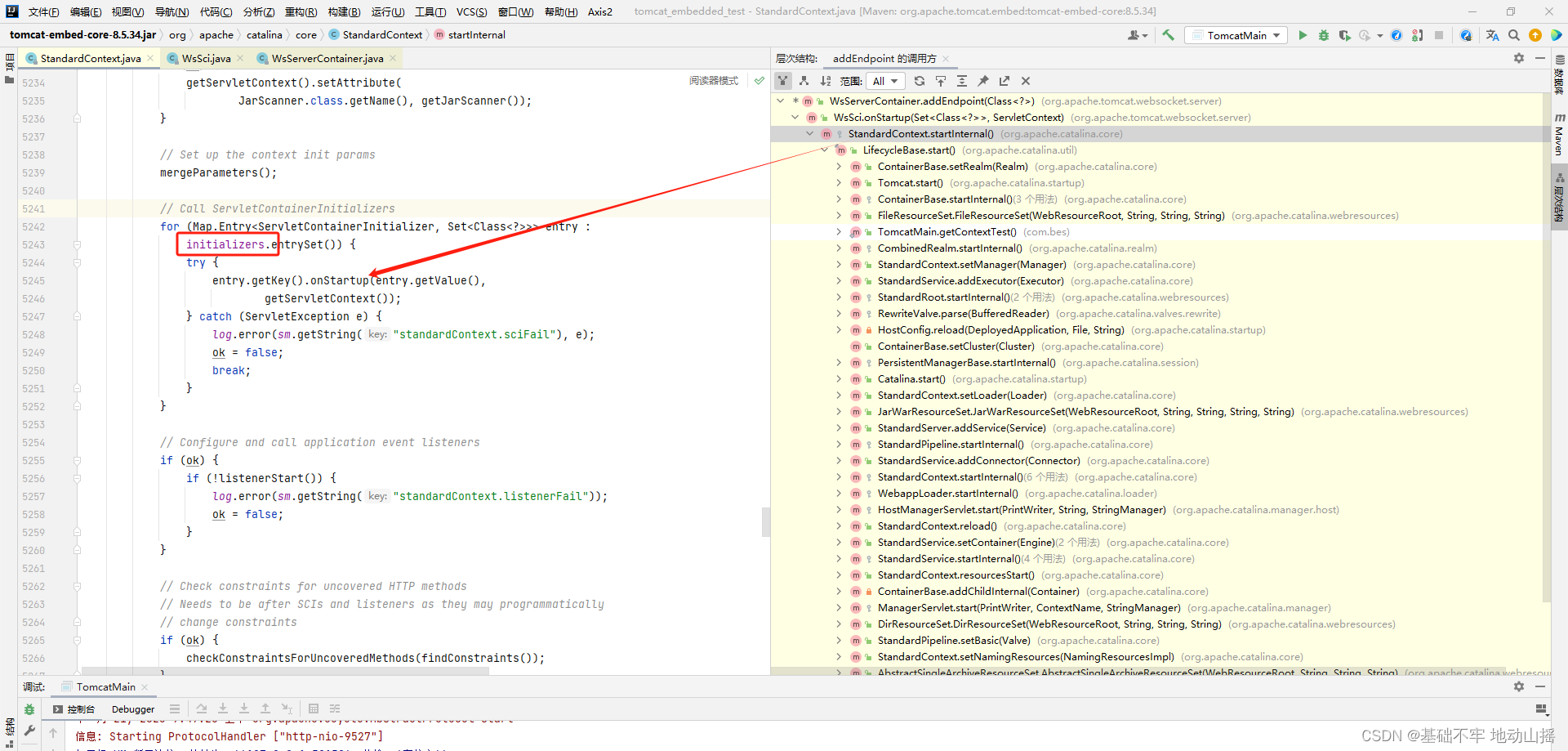
Task: Open the 重构 menu
Action: [301, 11]
